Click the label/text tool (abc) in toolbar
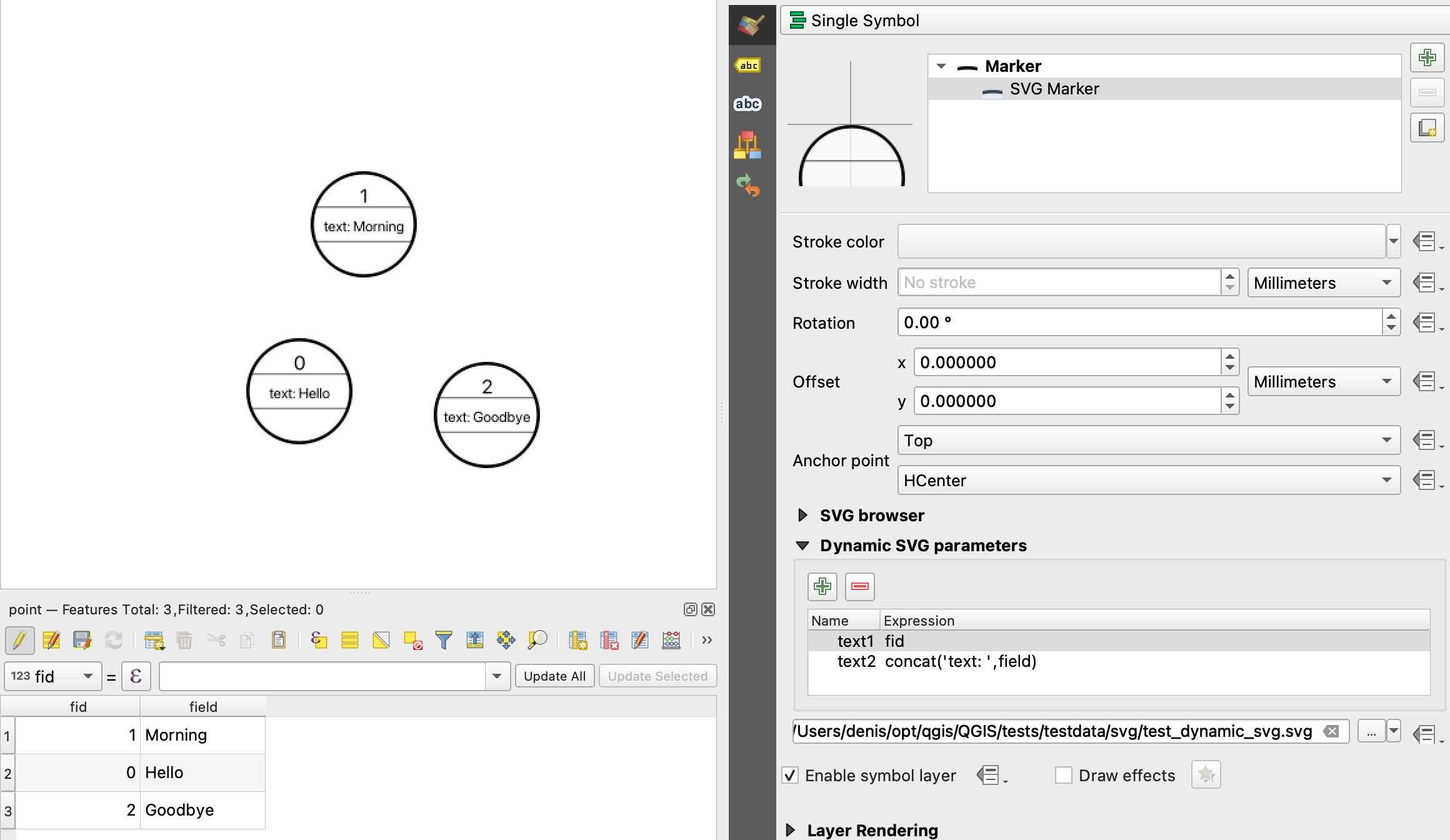1450x840 pixels. pyautogui.click(x=749, y=65)
